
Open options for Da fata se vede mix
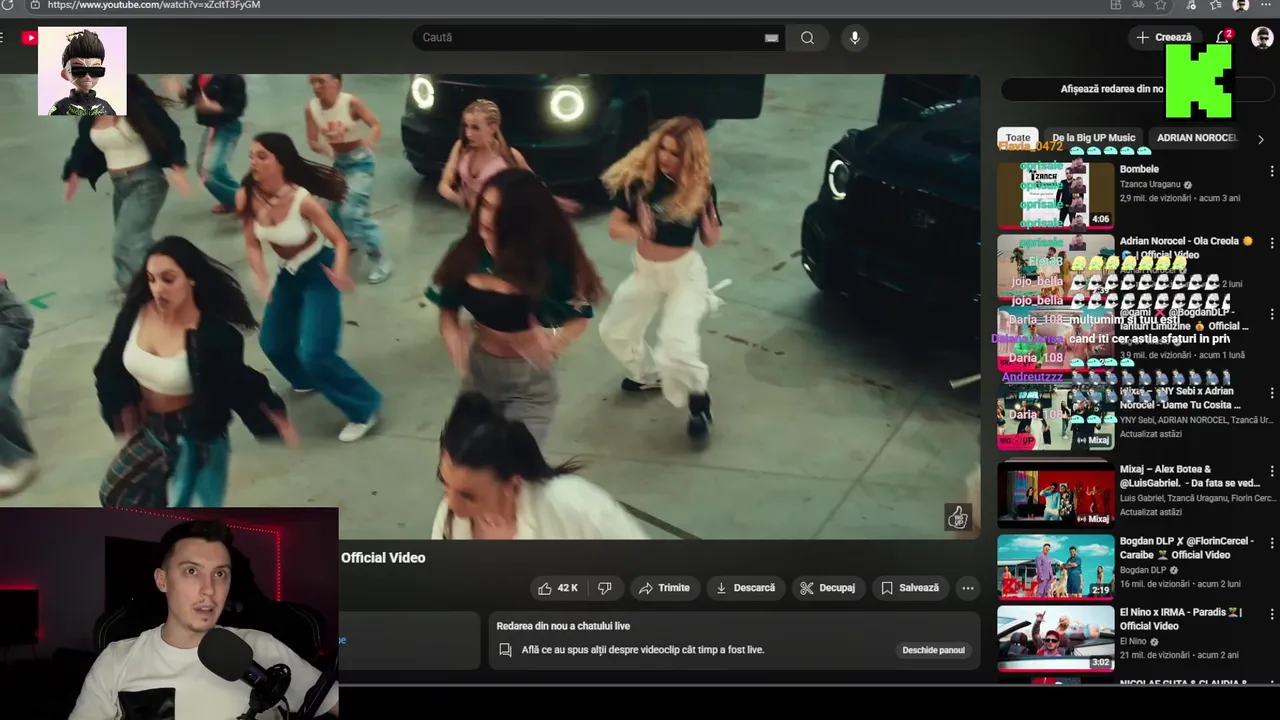click(x=1271, y=471)
